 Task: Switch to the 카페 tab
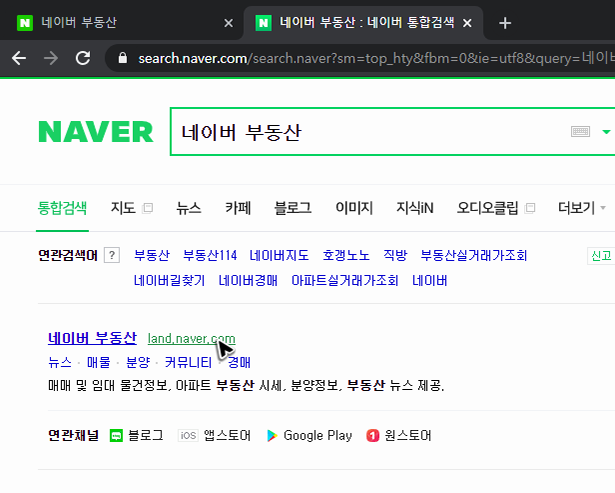coord(238,208)
